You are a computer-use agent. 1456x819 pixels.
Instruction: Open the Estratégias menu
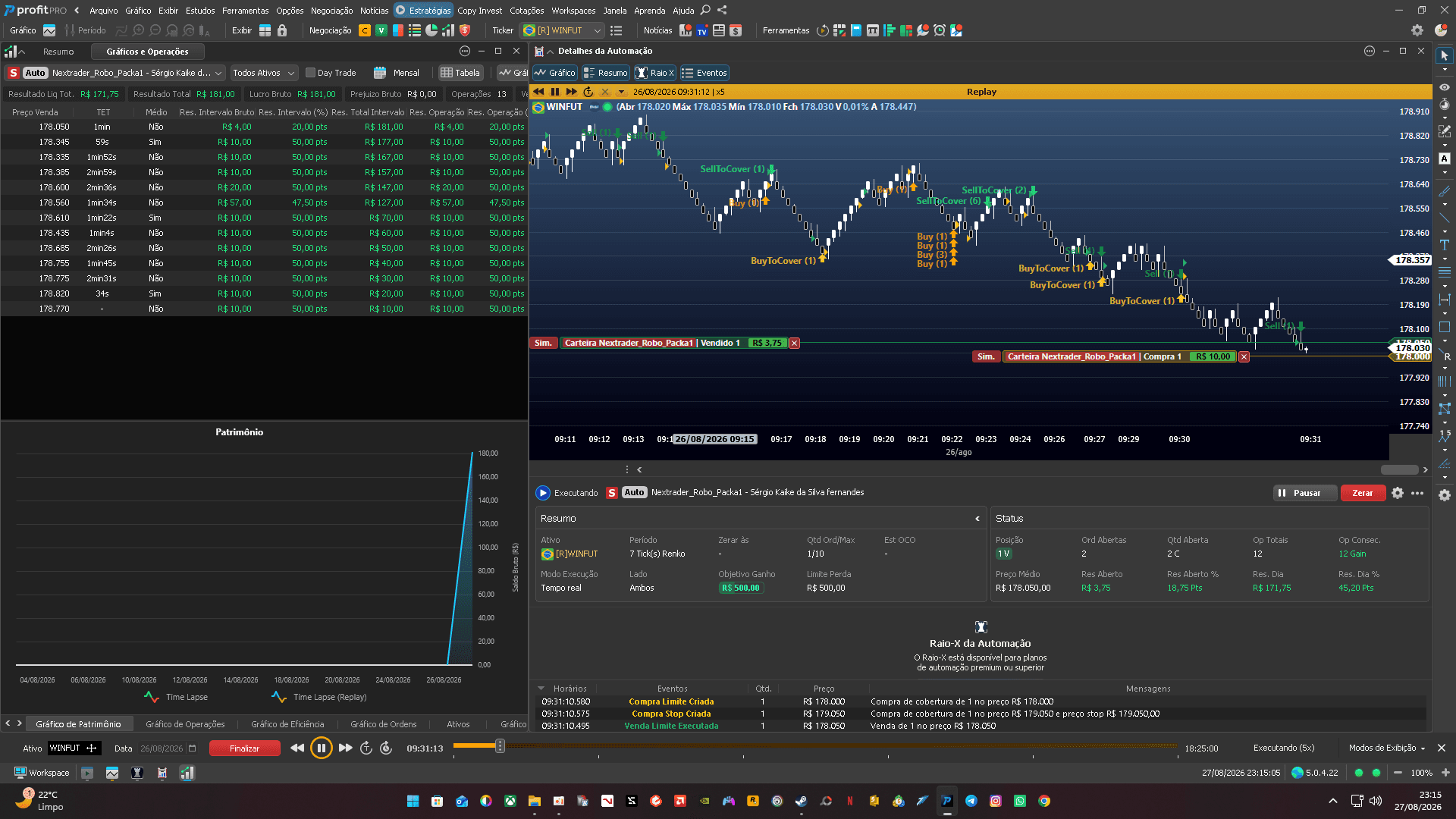click(424, 11)
